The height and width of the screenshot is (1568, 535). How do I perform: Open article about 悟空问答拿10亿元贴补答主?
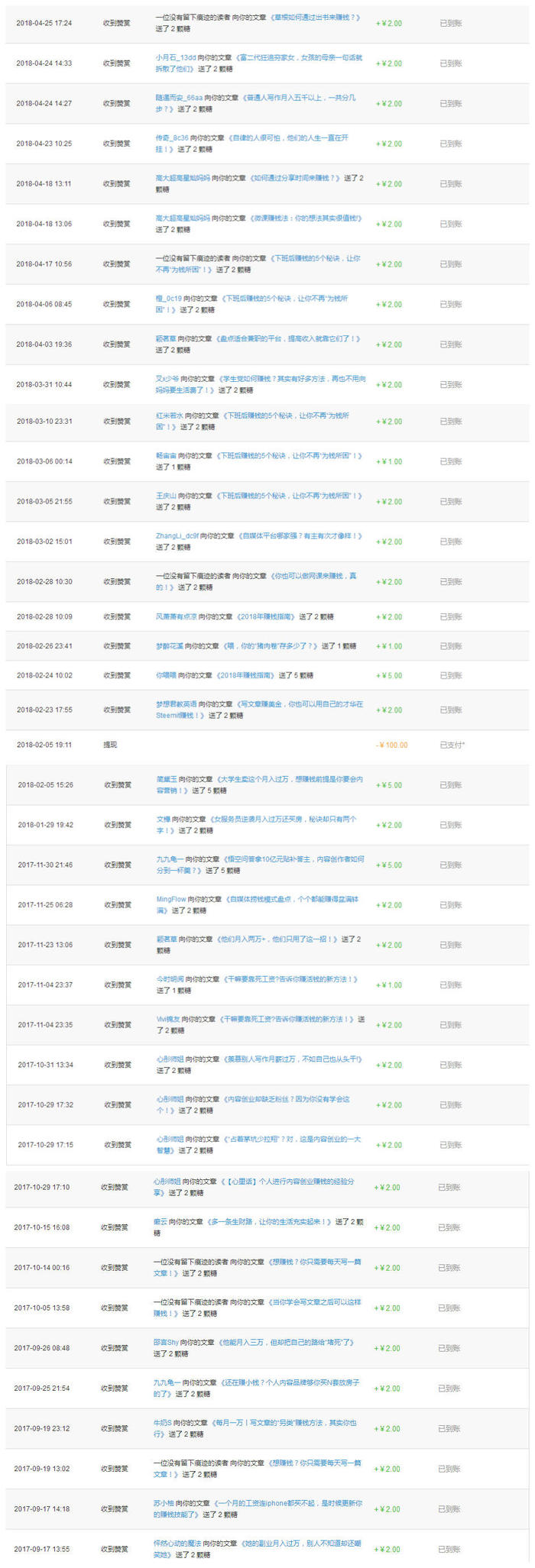(x=260, y=865)
